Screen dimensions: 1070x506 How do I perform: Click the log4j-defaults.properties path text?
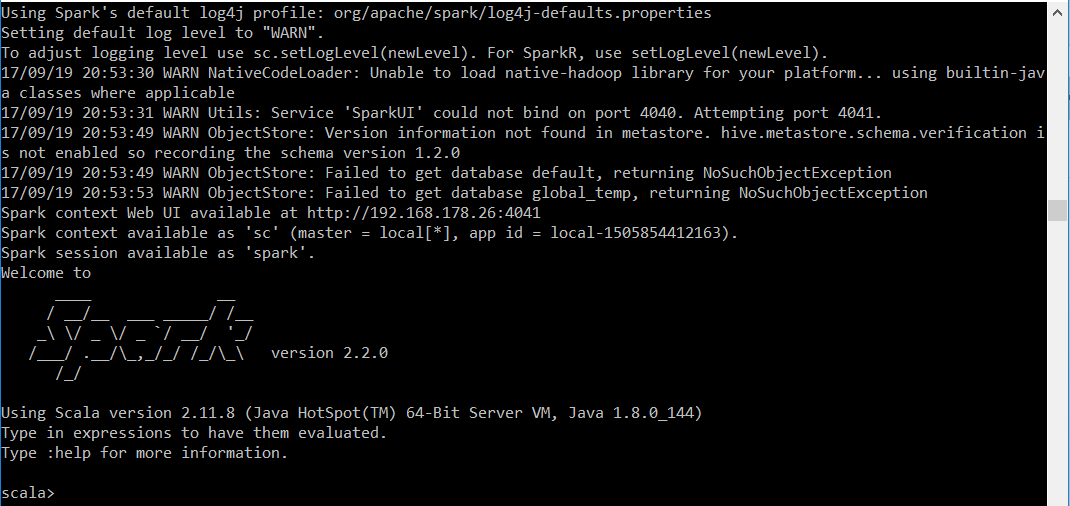pos(523,13)
